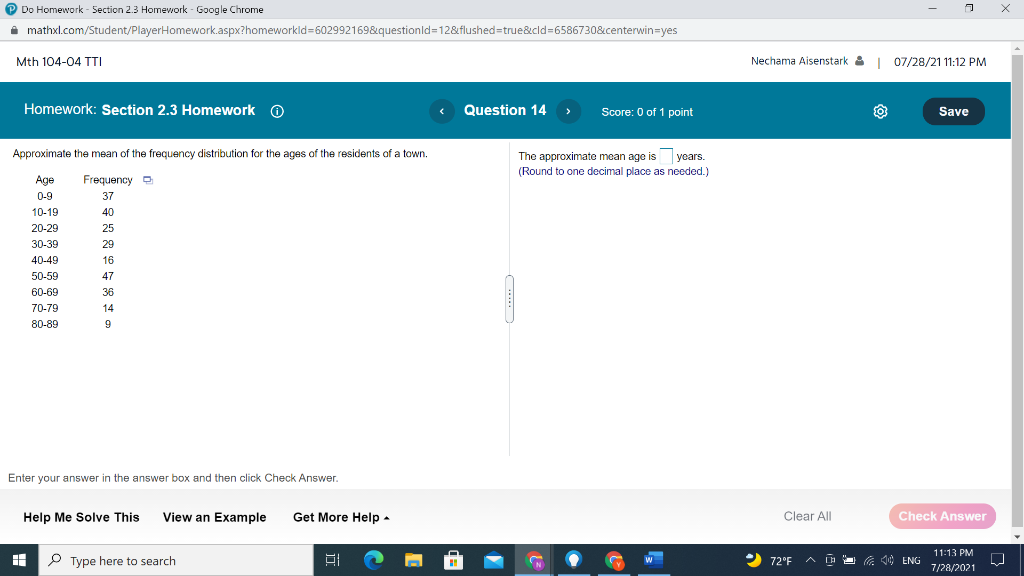The width and height of the screenshot is (1024, 576).
Task: Launch Microsoft Edge from the taskbar
Action: tap(374, 560)
